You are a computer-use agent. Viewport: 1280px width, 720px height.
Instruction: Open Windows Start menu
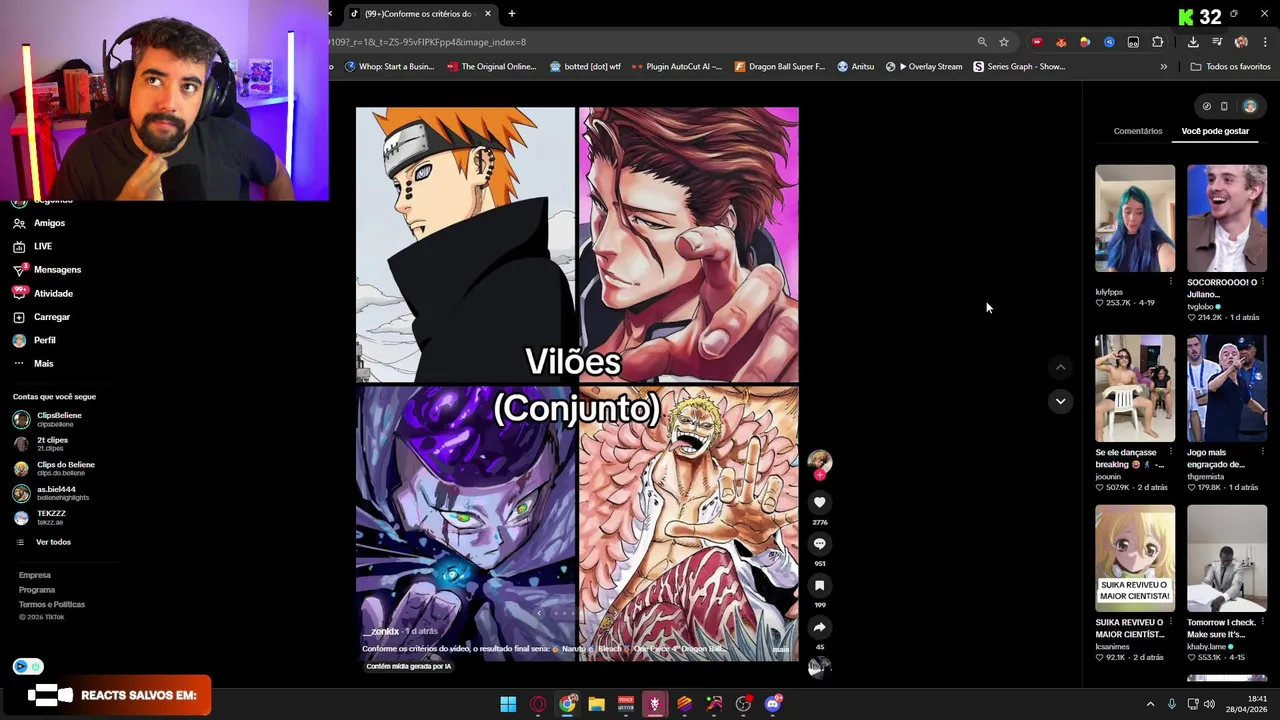(x=508, y=704)
